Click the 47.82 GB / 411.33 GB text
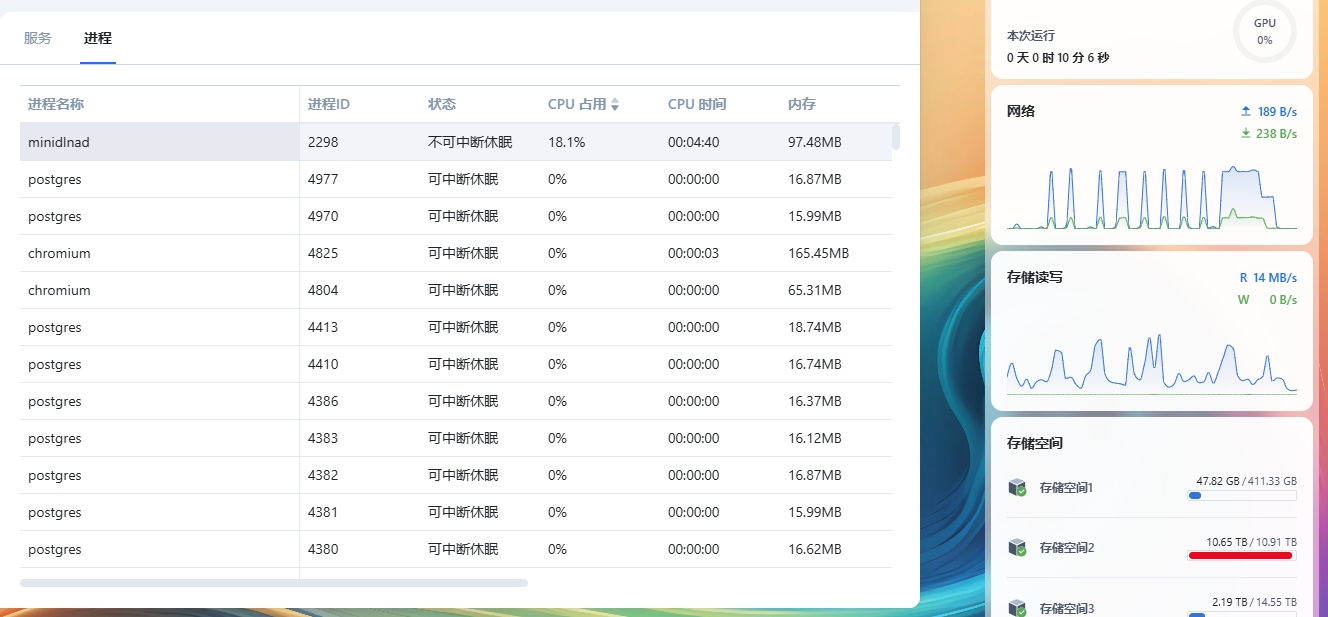Screen dimensions: 1328x617 tap(1246, 481)
